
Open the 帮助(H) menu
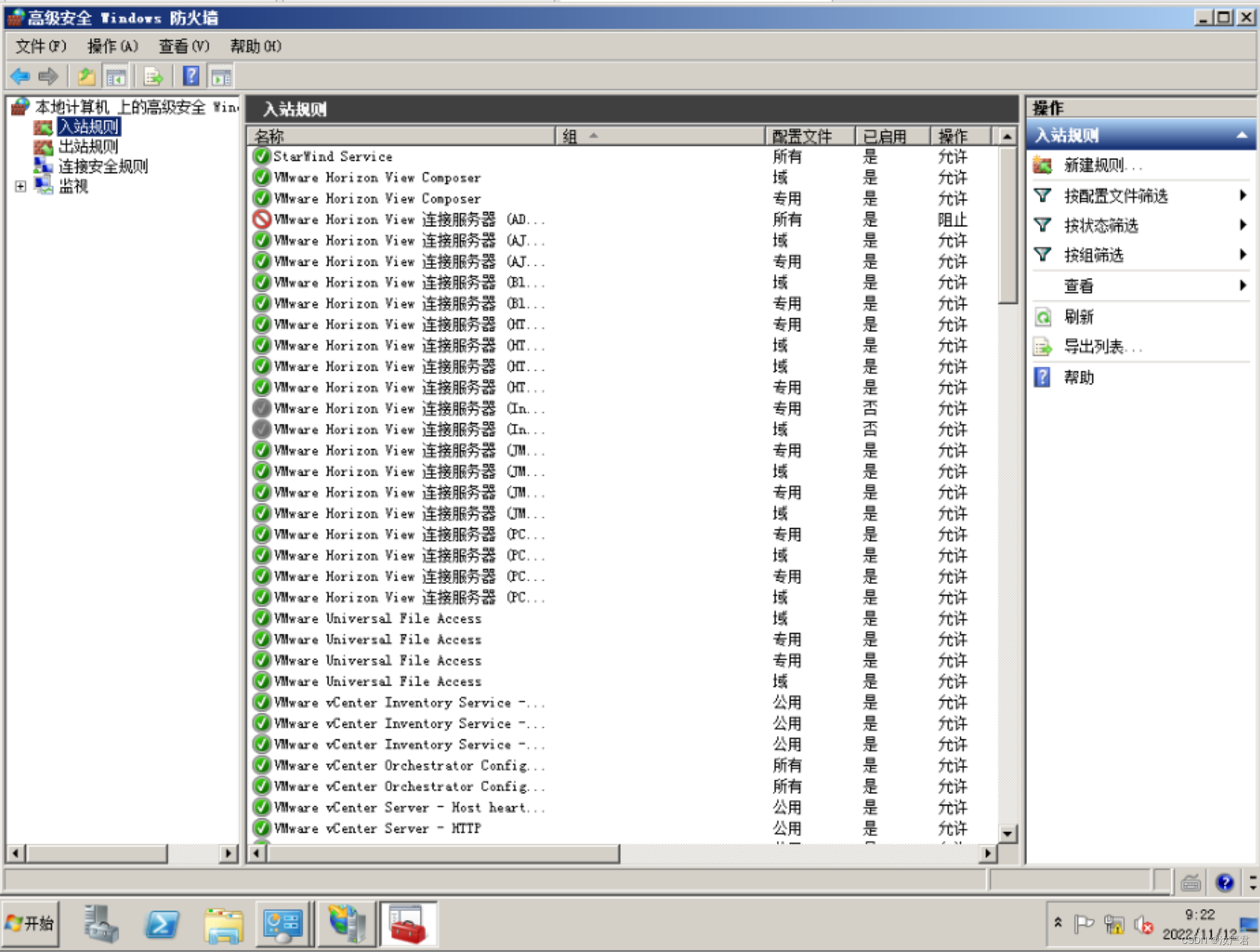[255, 46]
